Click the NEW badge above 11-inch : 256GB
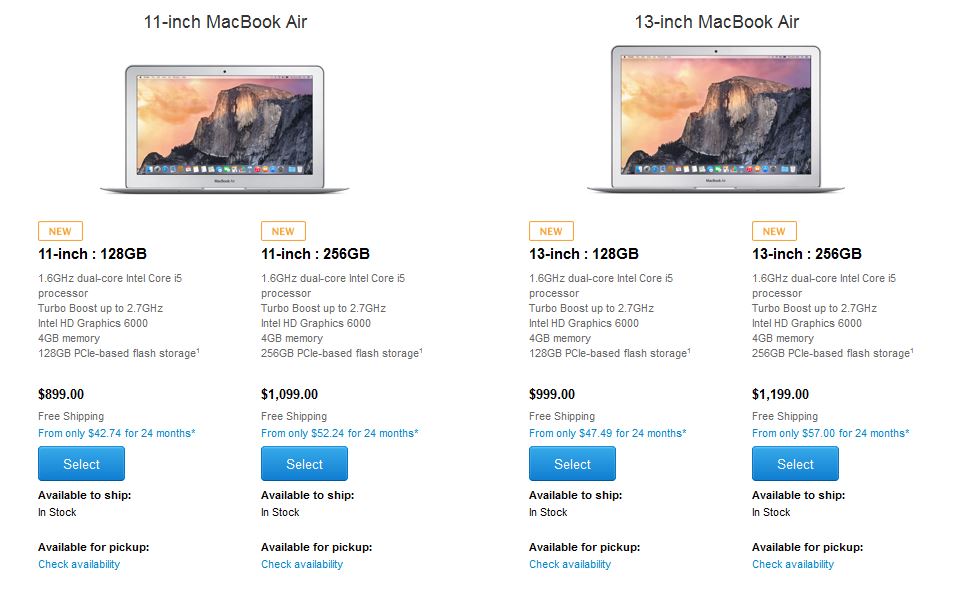This screenshot has width=955, height=598. coord(283,231)
